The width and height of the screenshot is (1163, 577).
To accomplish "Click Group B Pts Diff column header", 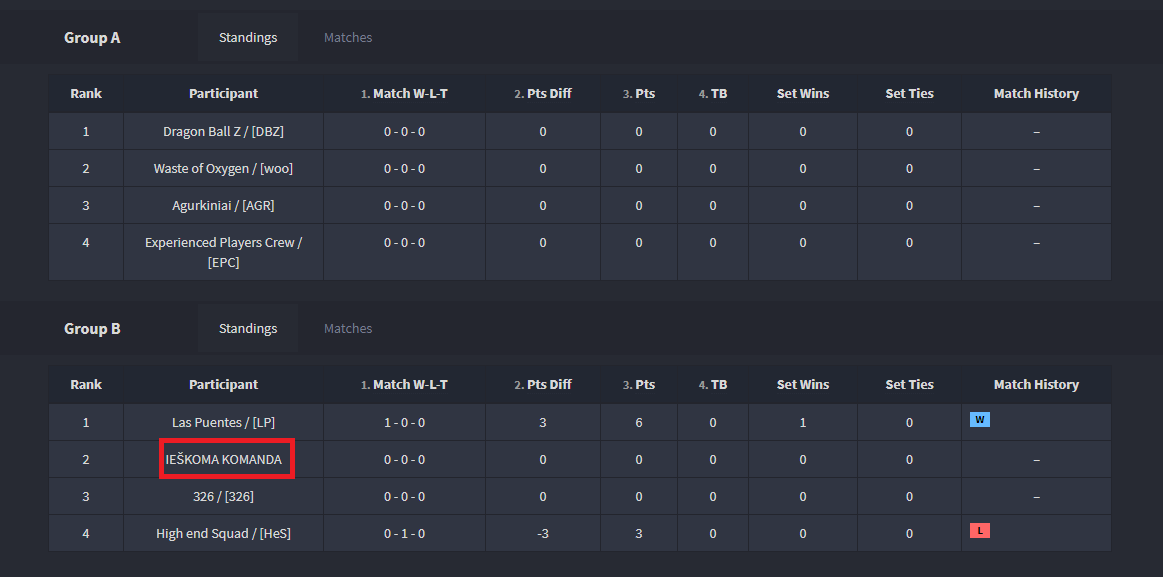I will pos(543,384).
